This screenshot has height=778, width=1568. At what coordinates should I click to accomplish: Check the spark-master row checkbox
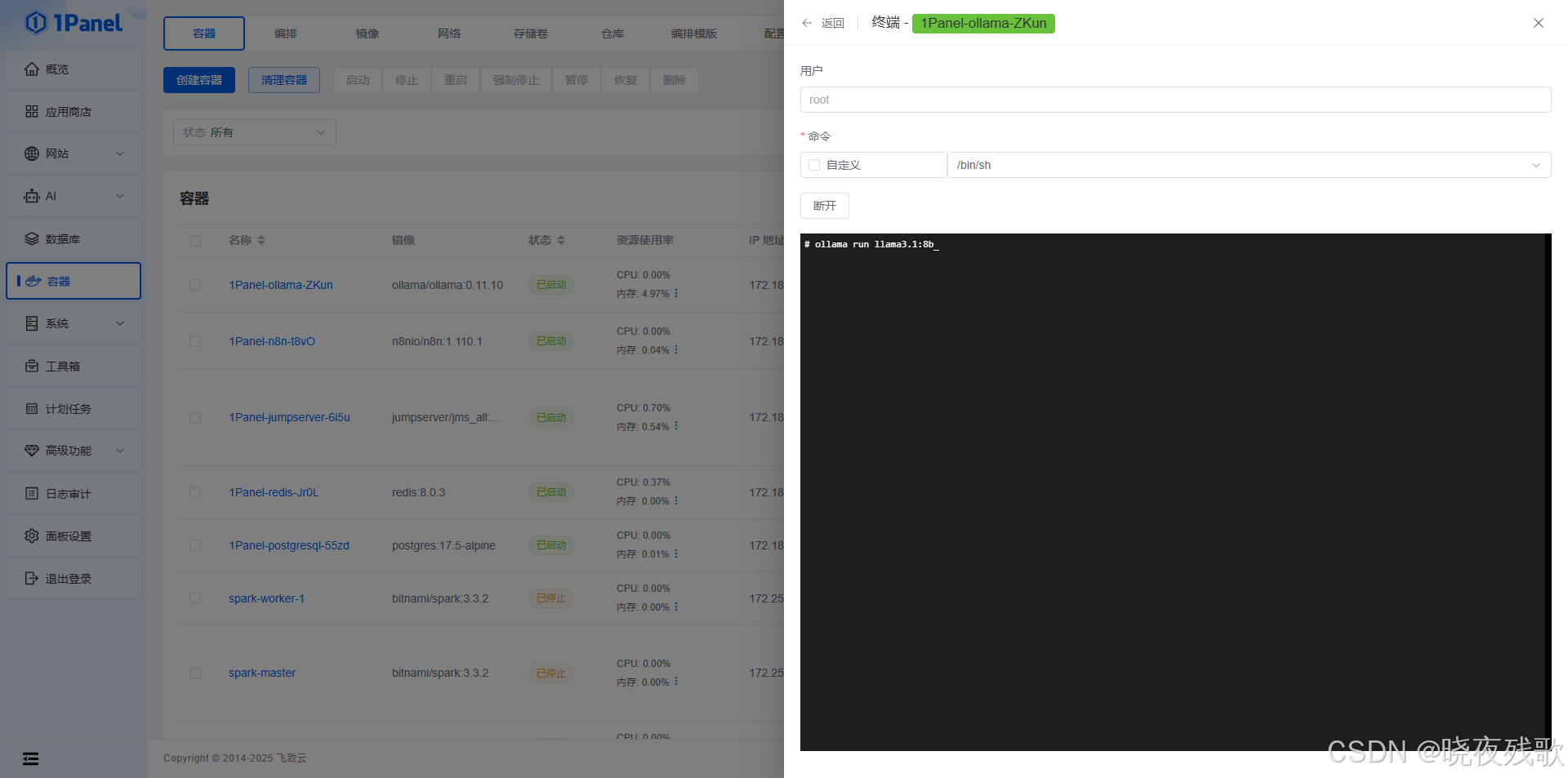pos(195,674)
